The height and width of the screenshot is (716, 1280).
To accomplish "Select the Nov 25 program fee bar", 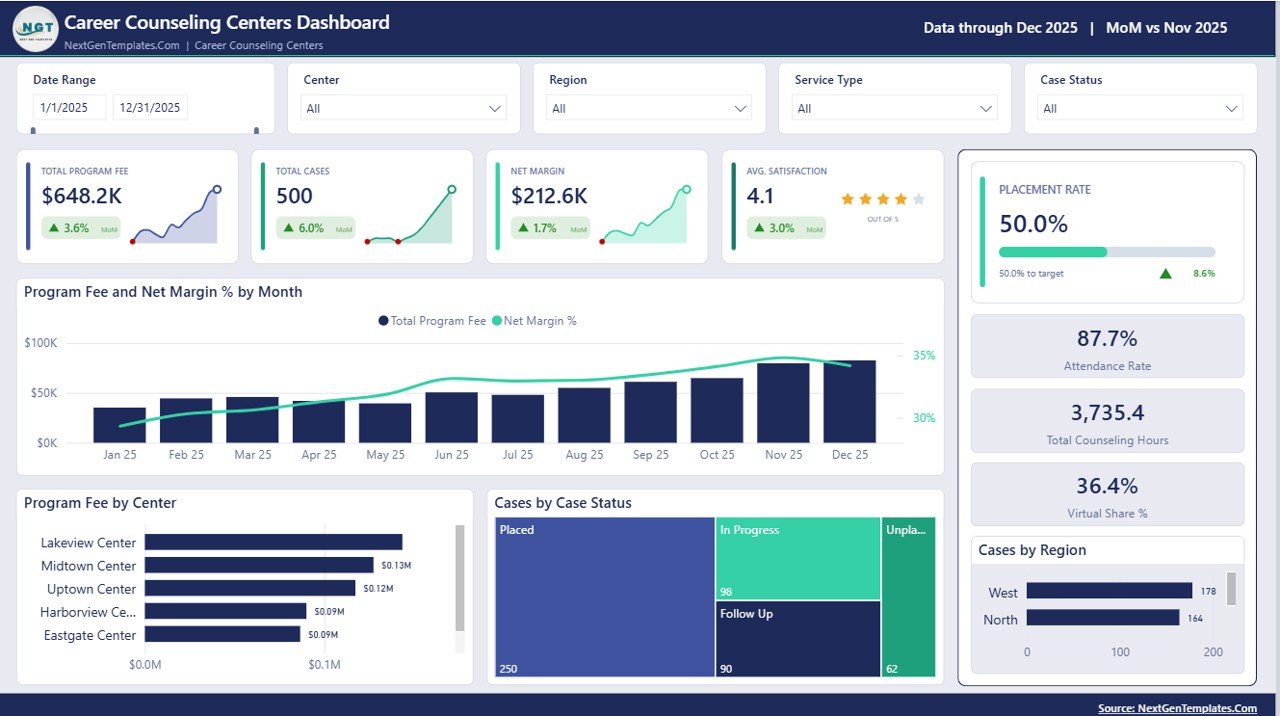I will point(783,402).
